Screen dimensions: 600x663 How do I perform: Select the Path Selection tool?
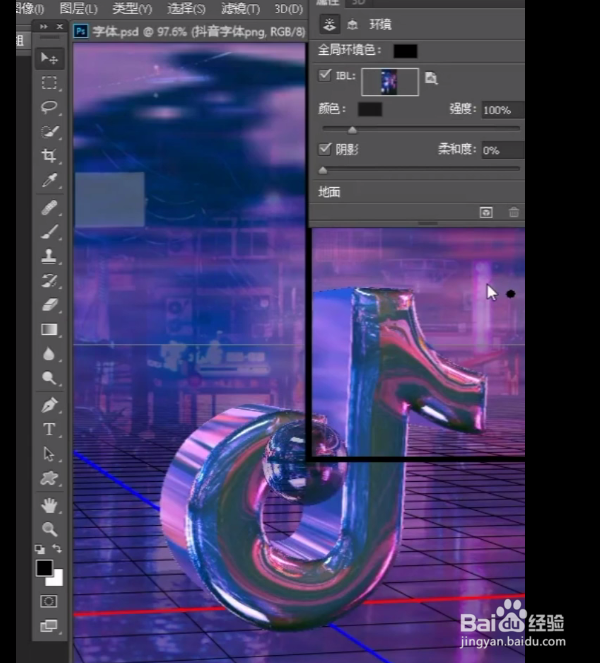coord(49,454)
